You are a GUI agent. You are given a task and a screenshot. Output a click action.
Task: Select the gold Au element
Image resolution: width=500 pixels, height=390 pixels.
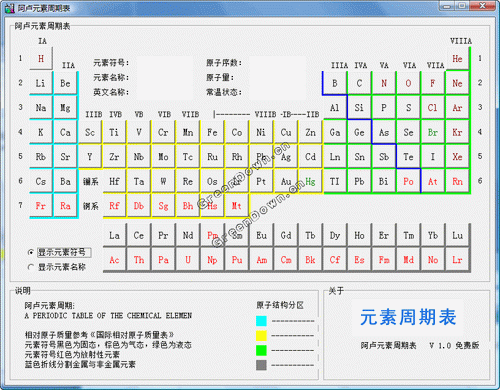[x=286, y=181]
